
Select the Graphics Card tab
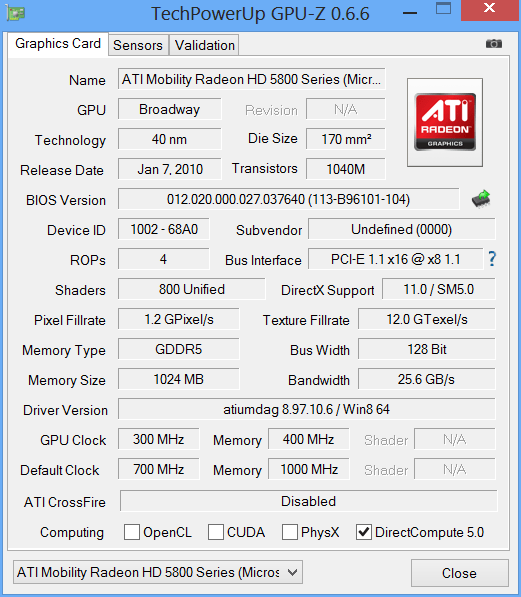tap(58, 44)
